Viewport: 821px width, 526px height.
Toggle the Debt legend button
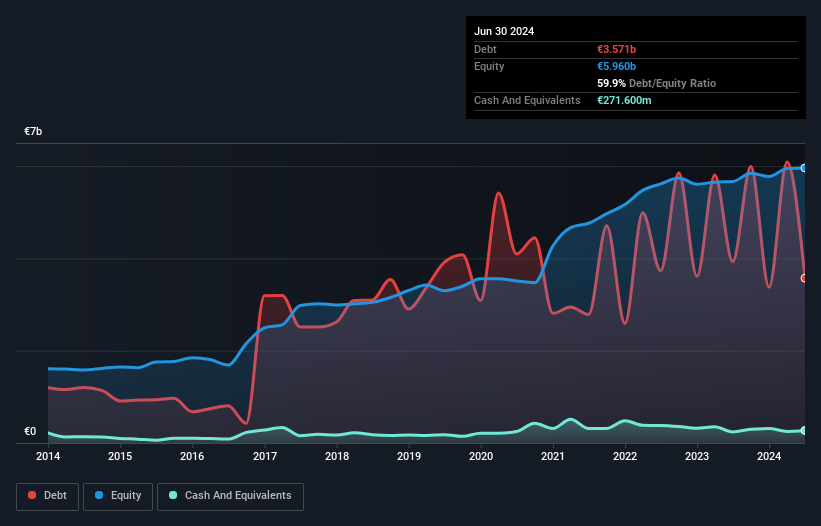pos(48,496)
